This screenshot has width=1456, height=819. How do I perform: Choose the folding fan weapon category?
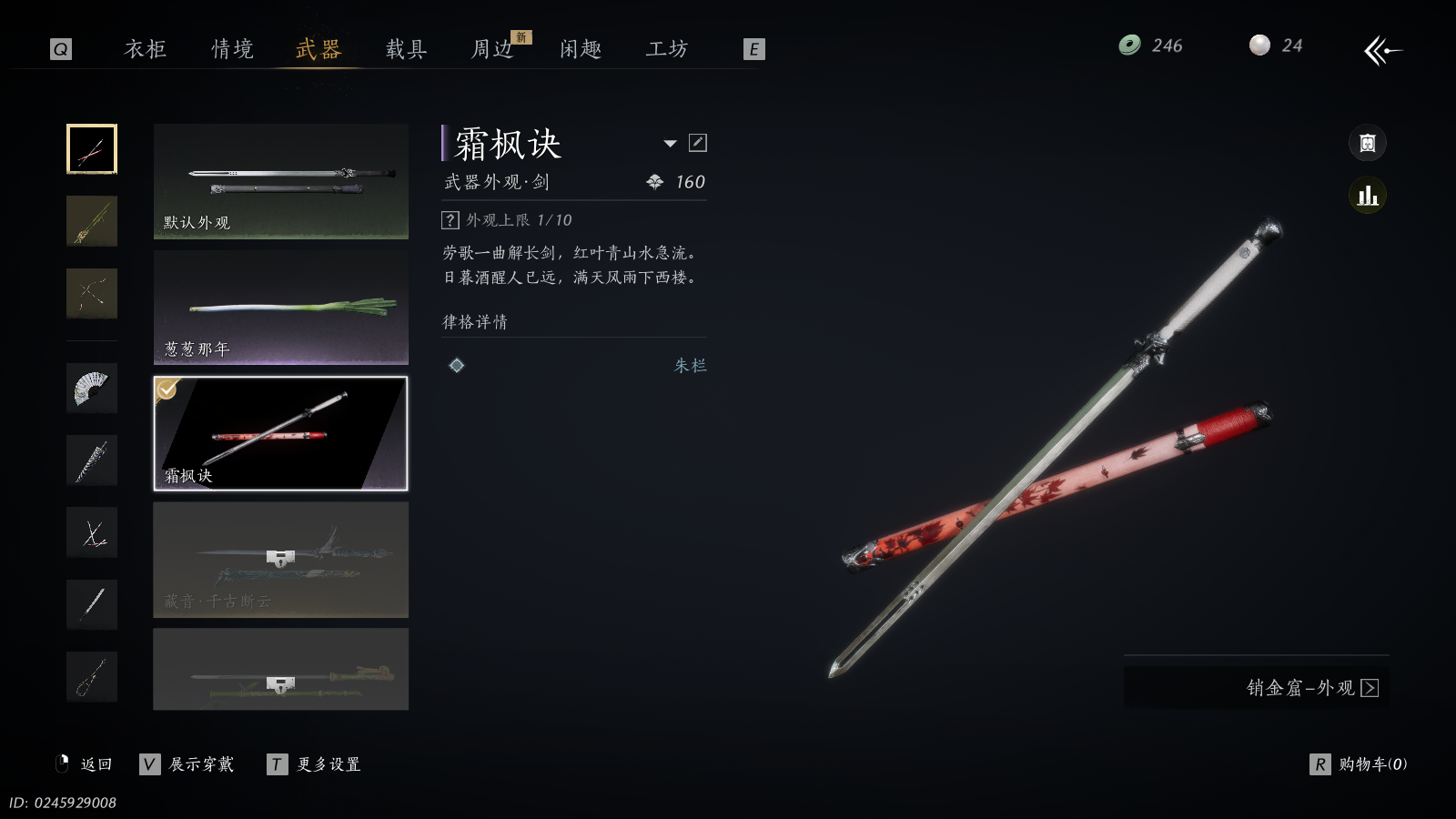coord(92,388)
